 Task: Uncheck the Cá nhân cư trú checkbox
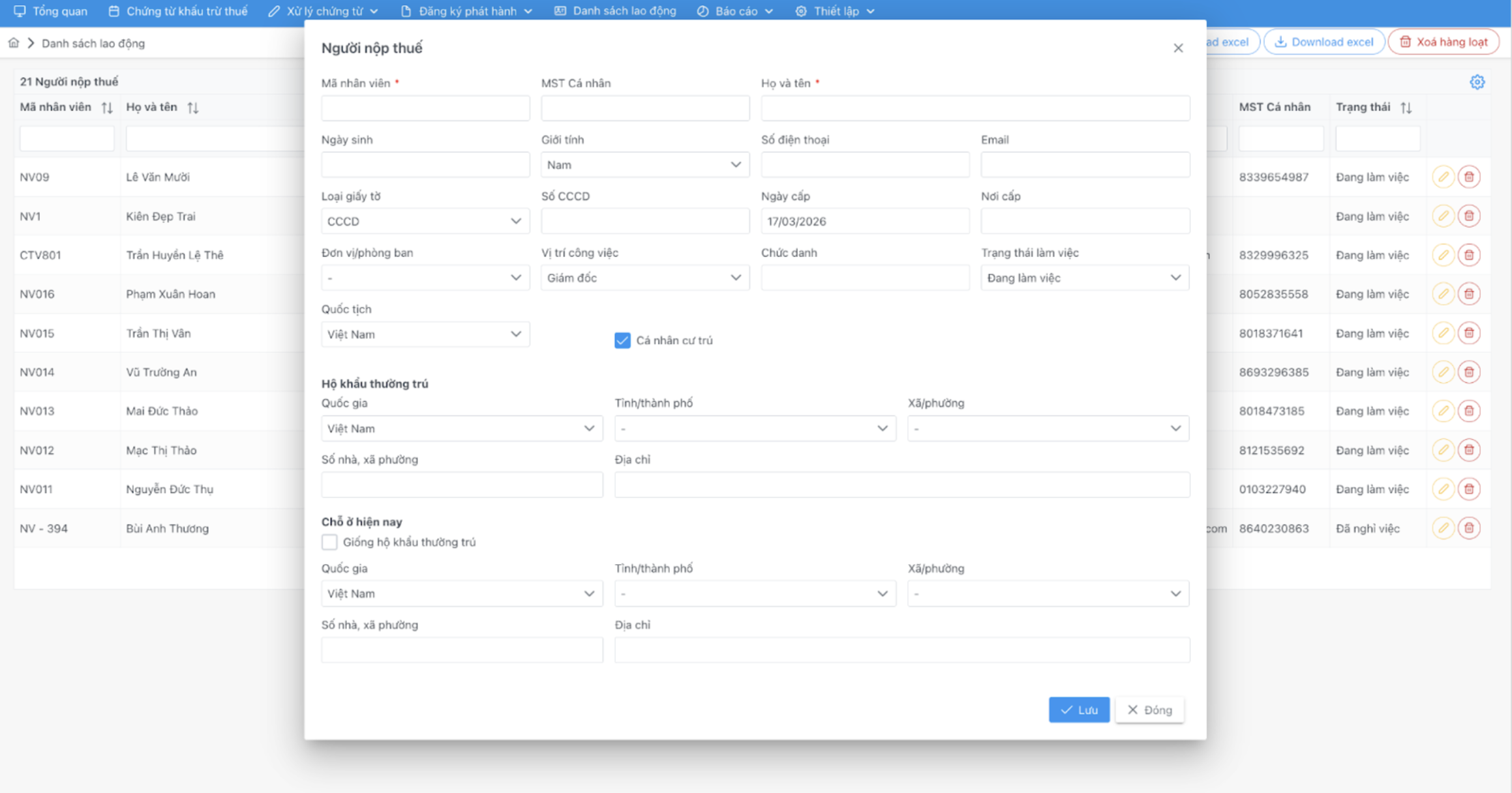(622, 340)
